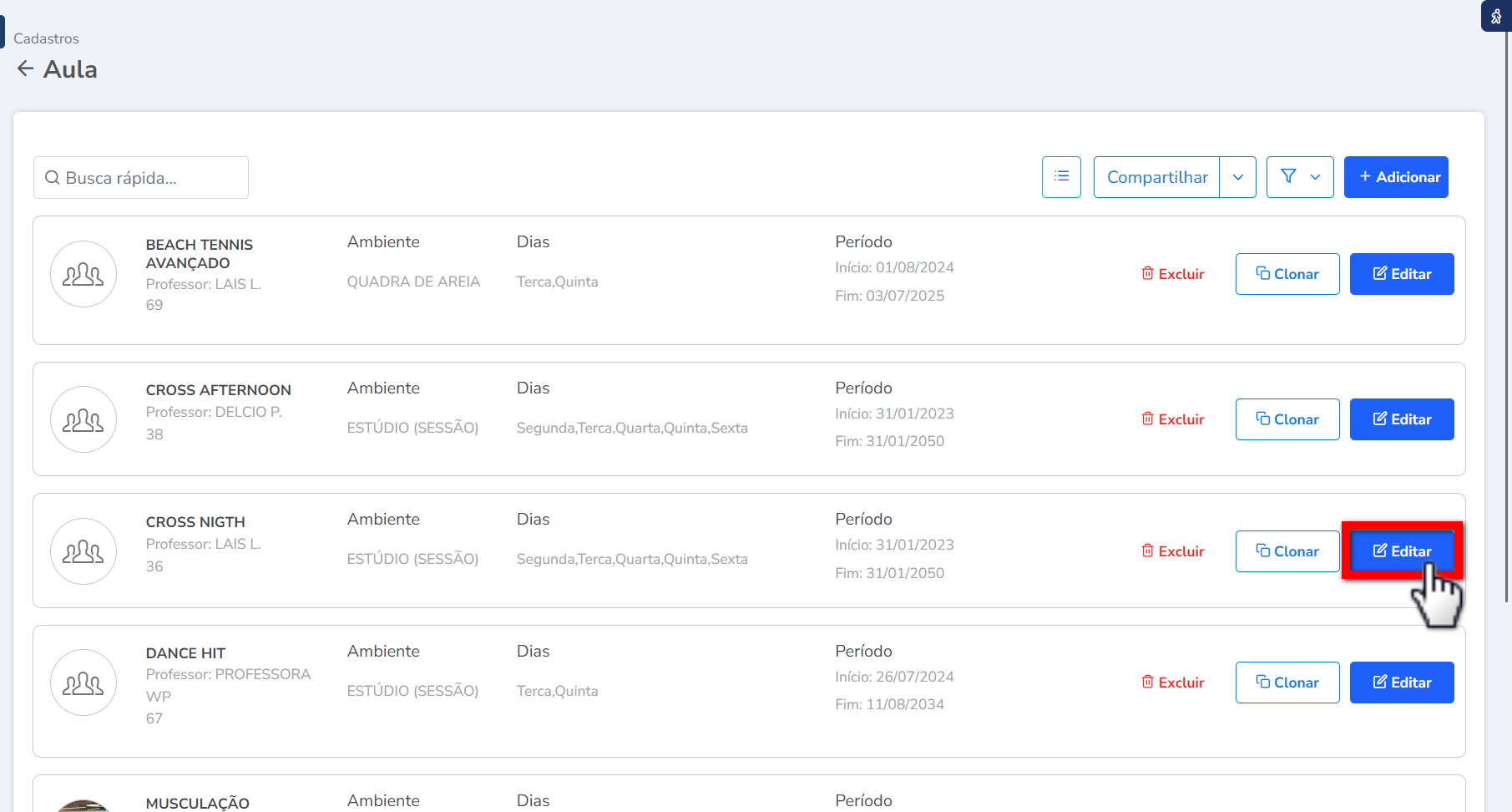Open the filter funnel dropdown
This screenshot has height=812, width=1512.
coord(1299,177)
